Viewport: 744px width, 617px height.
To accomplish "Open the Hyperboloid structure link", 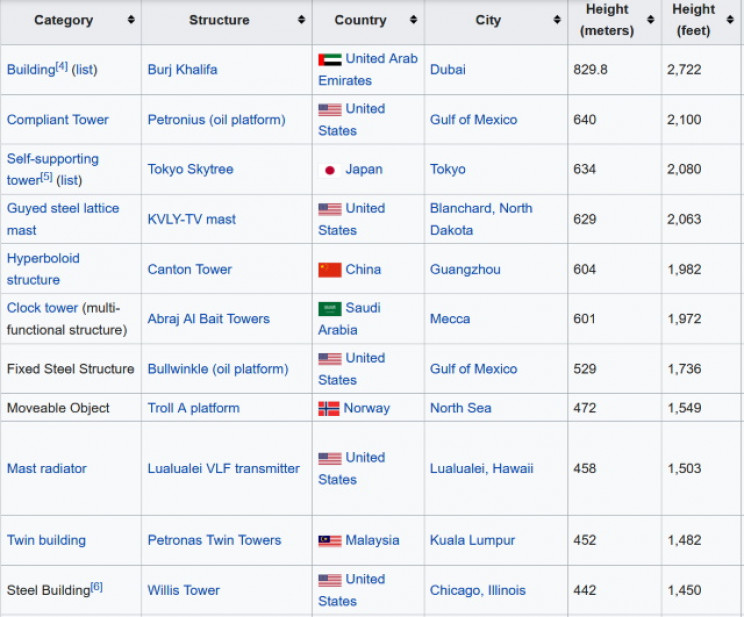I will point(43,269).
